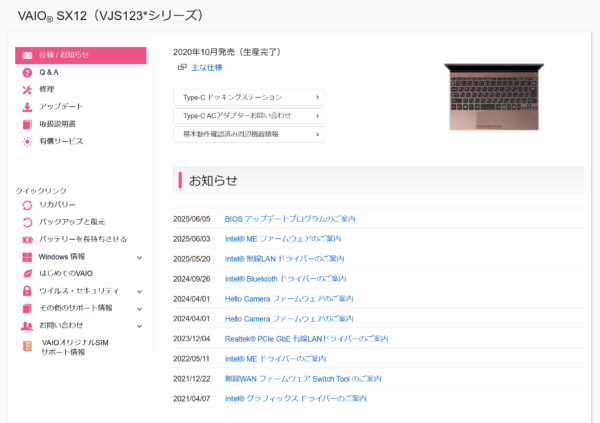The image size is (600, 423).
Task: Open the 主な仕様 link
Action: (207, 68)
